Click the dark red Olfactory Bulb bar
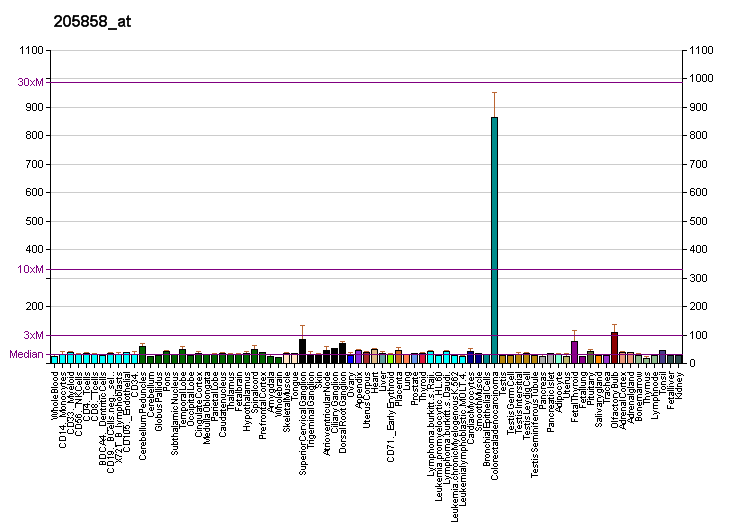 click(x=614, y=347)
